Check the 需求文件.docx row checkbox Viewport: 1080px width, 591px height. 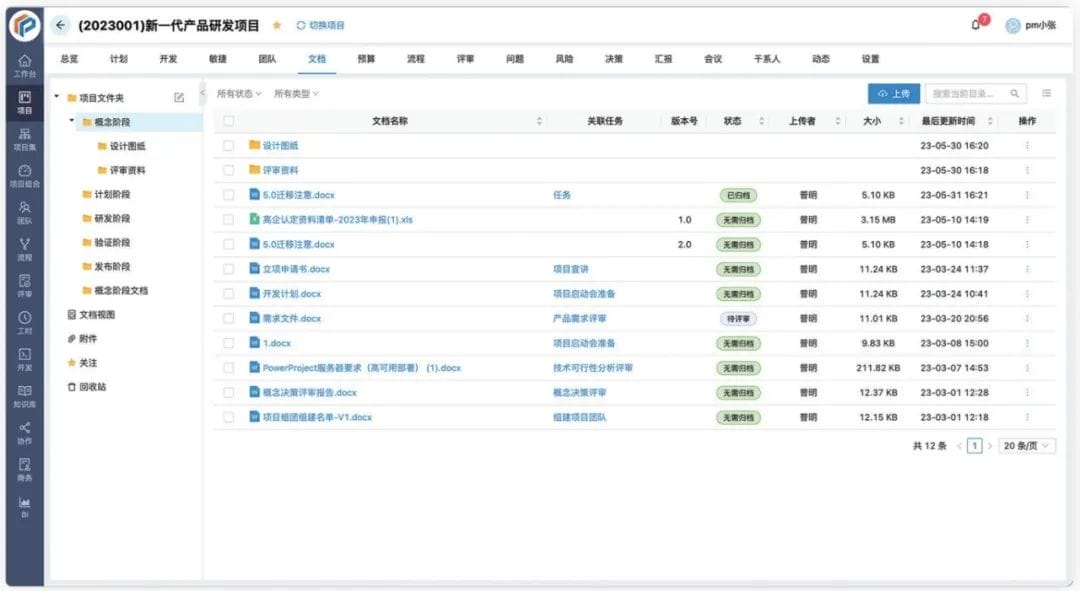228,318
